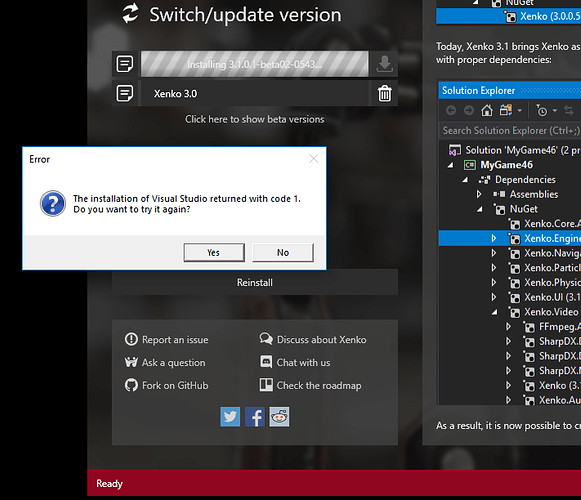Viewport: 581px width, 500px height.
Task: Open the Facebook icon
Action: [x=255, y=417]
